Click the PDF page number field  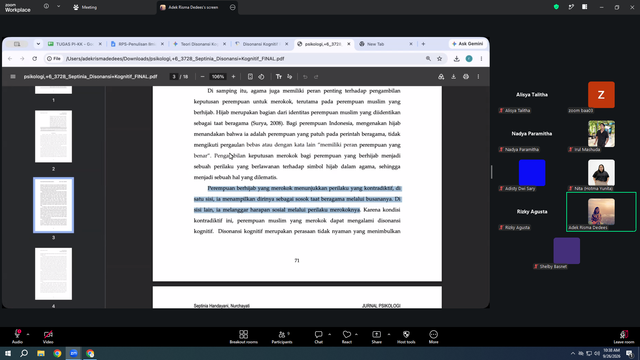pyautogui.click(x=174, y=77)
